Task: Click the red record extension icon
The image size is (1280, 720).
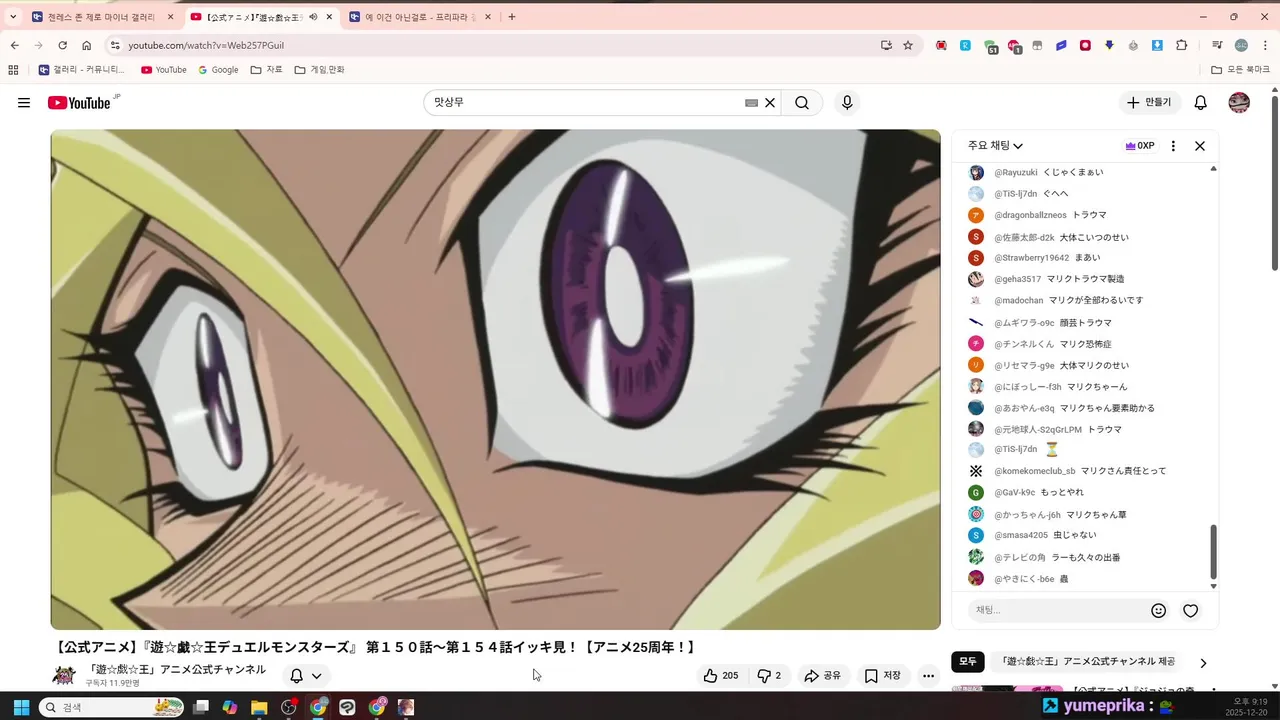Action: [x=1085, y=45]
